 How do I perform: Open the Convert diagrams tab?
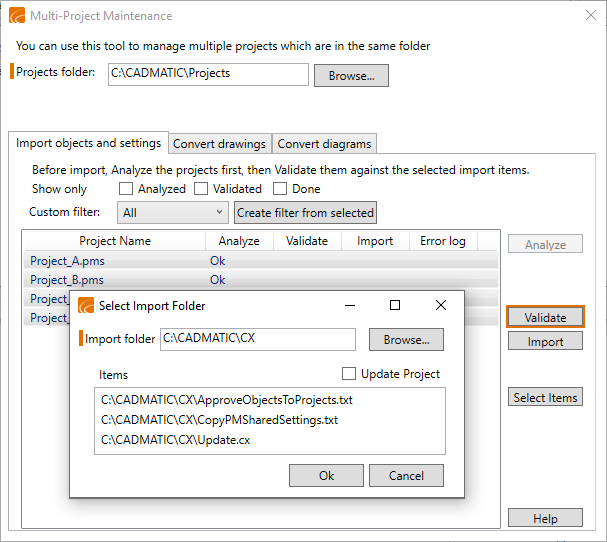(324, 144)
